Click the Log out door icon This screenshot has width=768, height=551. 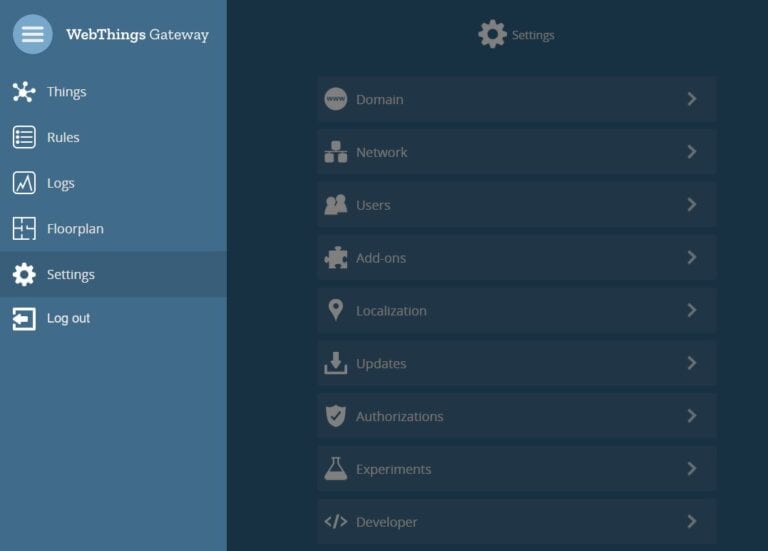(24, 319)
